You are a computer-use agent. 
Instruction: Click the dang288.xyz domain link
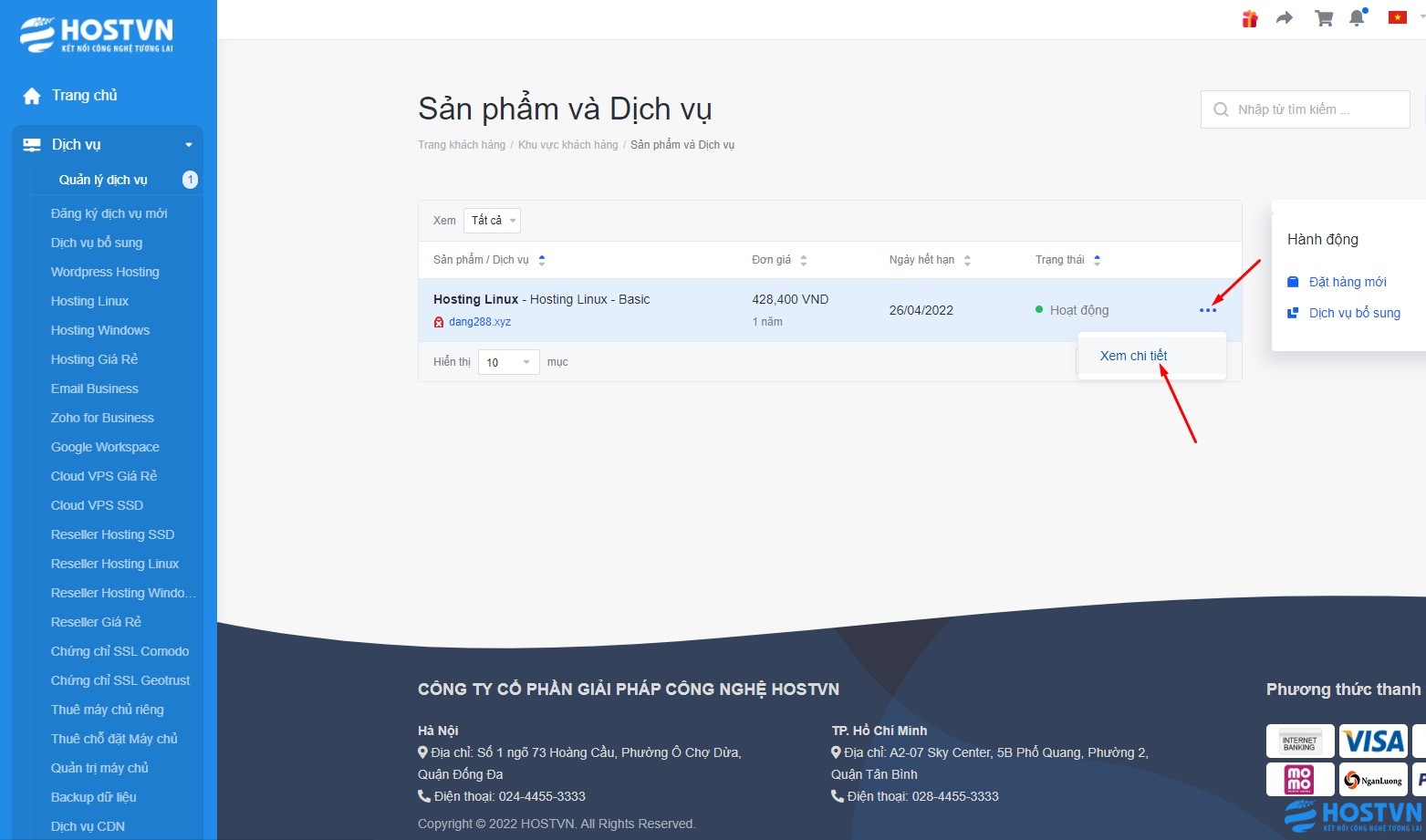(x=480, y=322)
